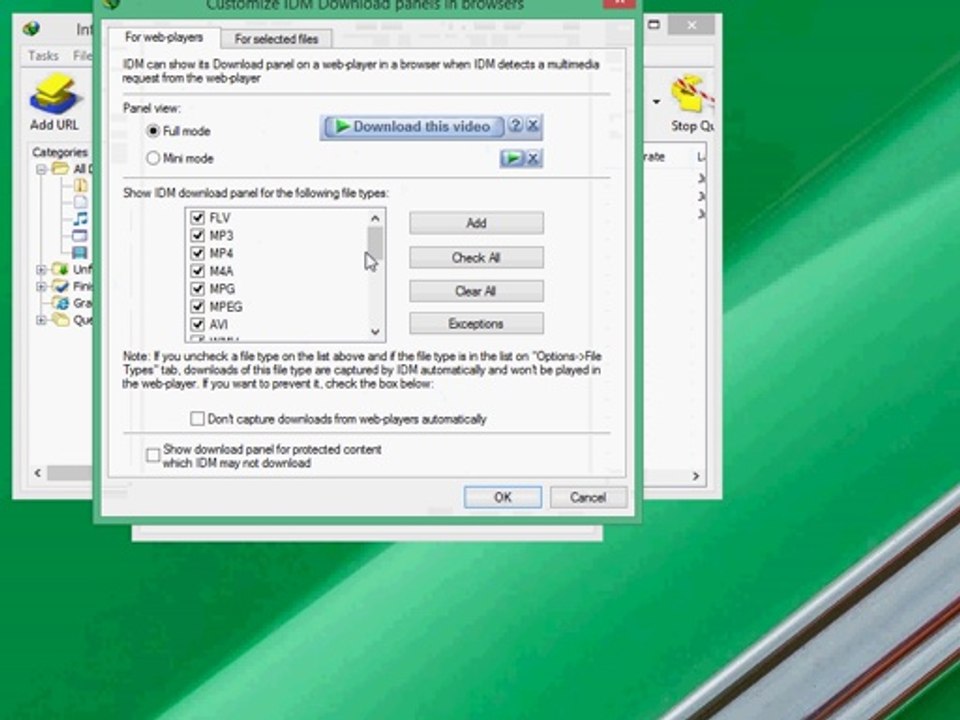The height and width of the screenshot is (720, 960).
Task: Expand the Queues tree node
Action: click(x=41, y=320)
